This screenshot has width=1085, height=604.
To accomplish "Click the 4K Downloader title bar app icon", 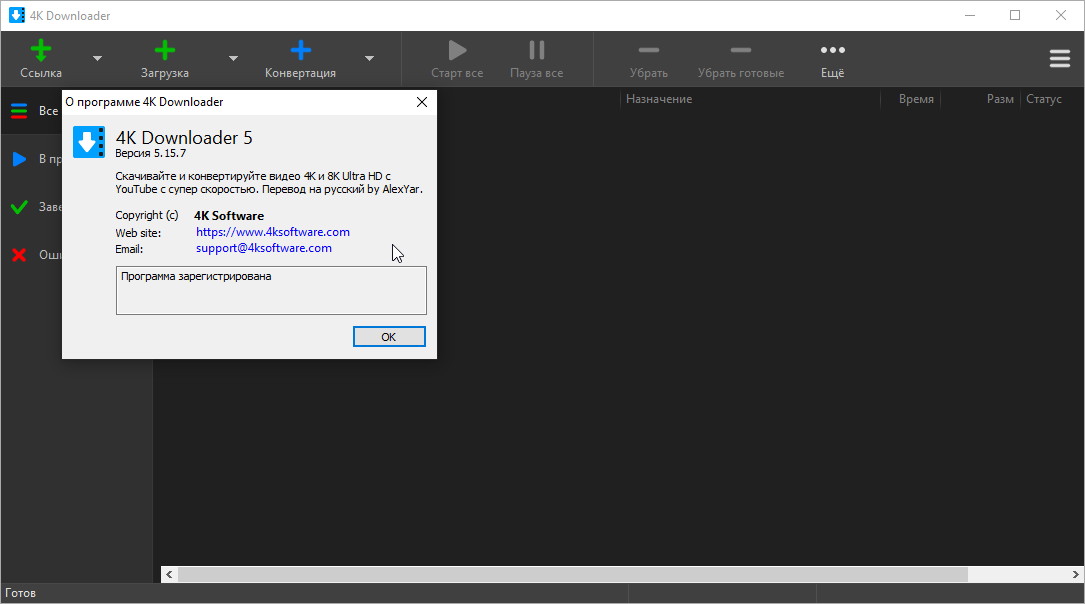I will pyautogui.click(x=17, y=15).
